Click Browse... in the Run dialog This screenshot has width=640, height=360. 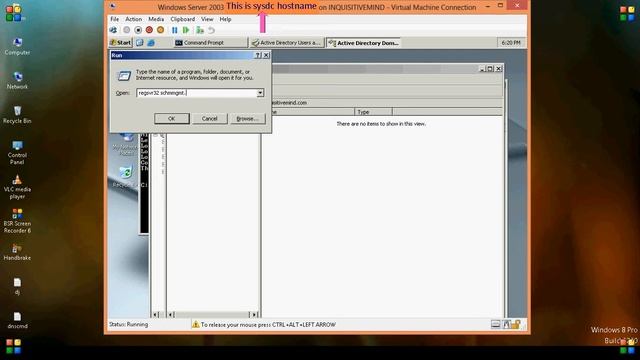click(x=247, y=118)
